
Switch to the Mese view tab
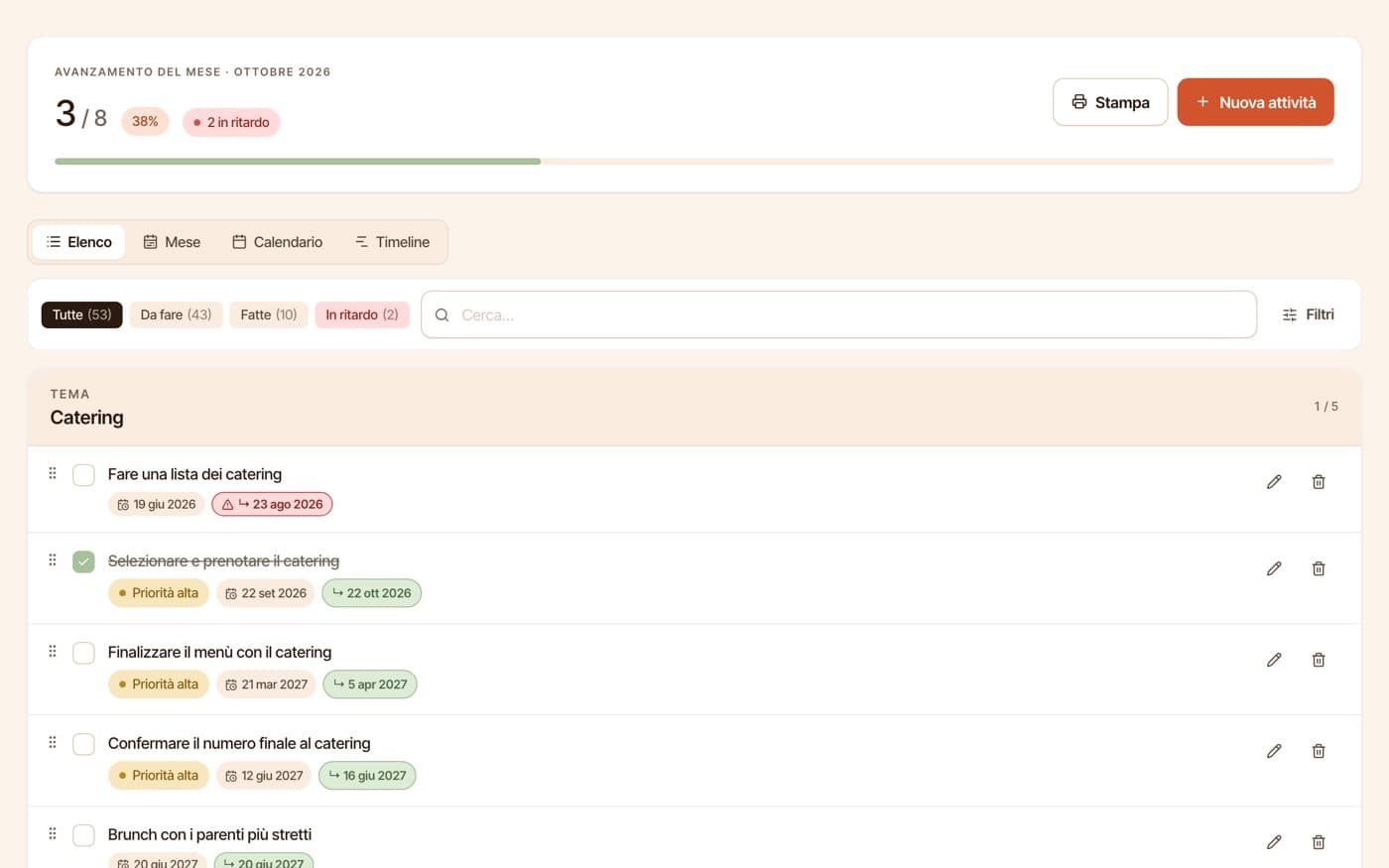(172, 242)
